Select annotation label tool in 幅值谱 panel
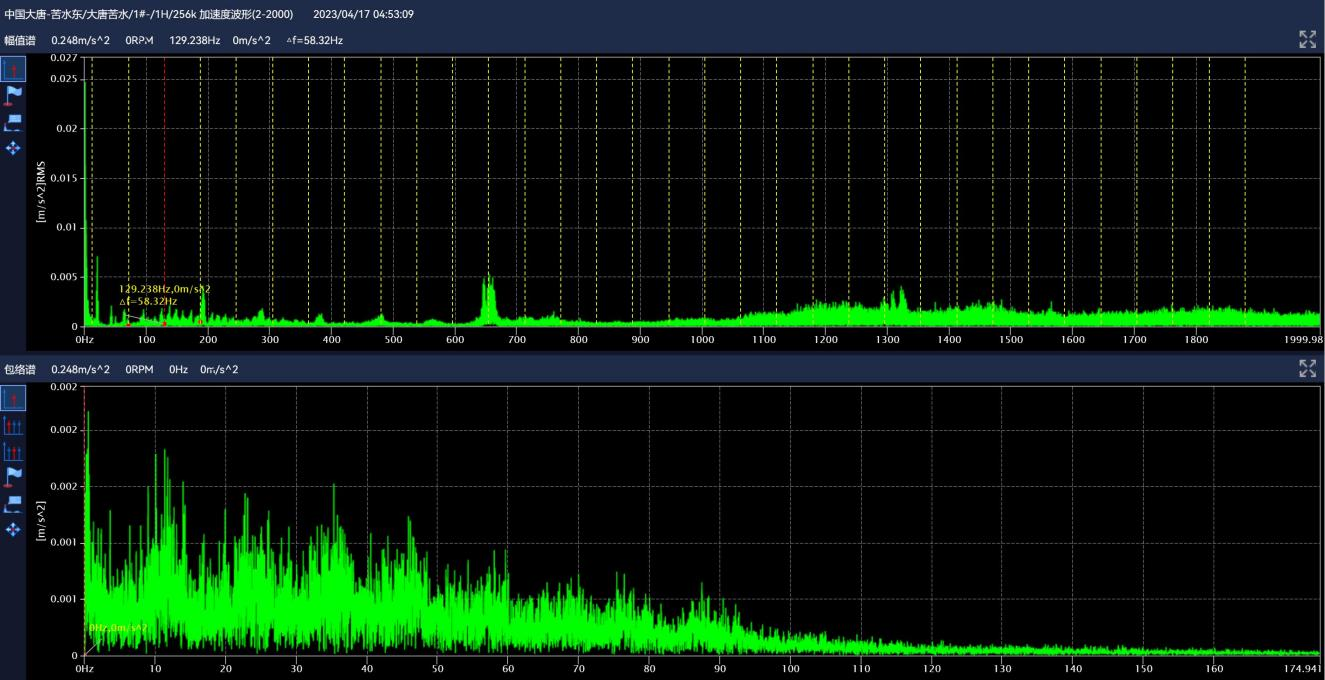Image resolution: width=1325 pixels, height=680 pixels. click(x=13, y=122)
